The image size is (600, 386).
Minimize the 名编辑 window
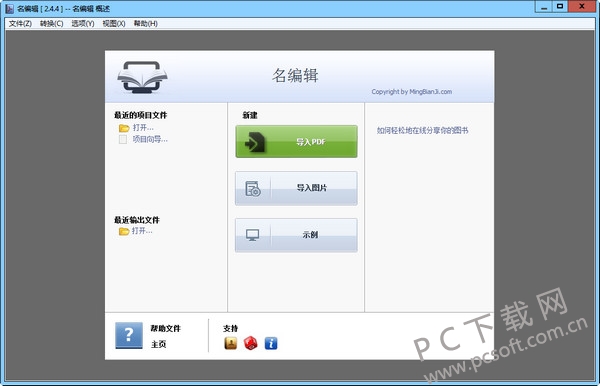click(544, 7)
